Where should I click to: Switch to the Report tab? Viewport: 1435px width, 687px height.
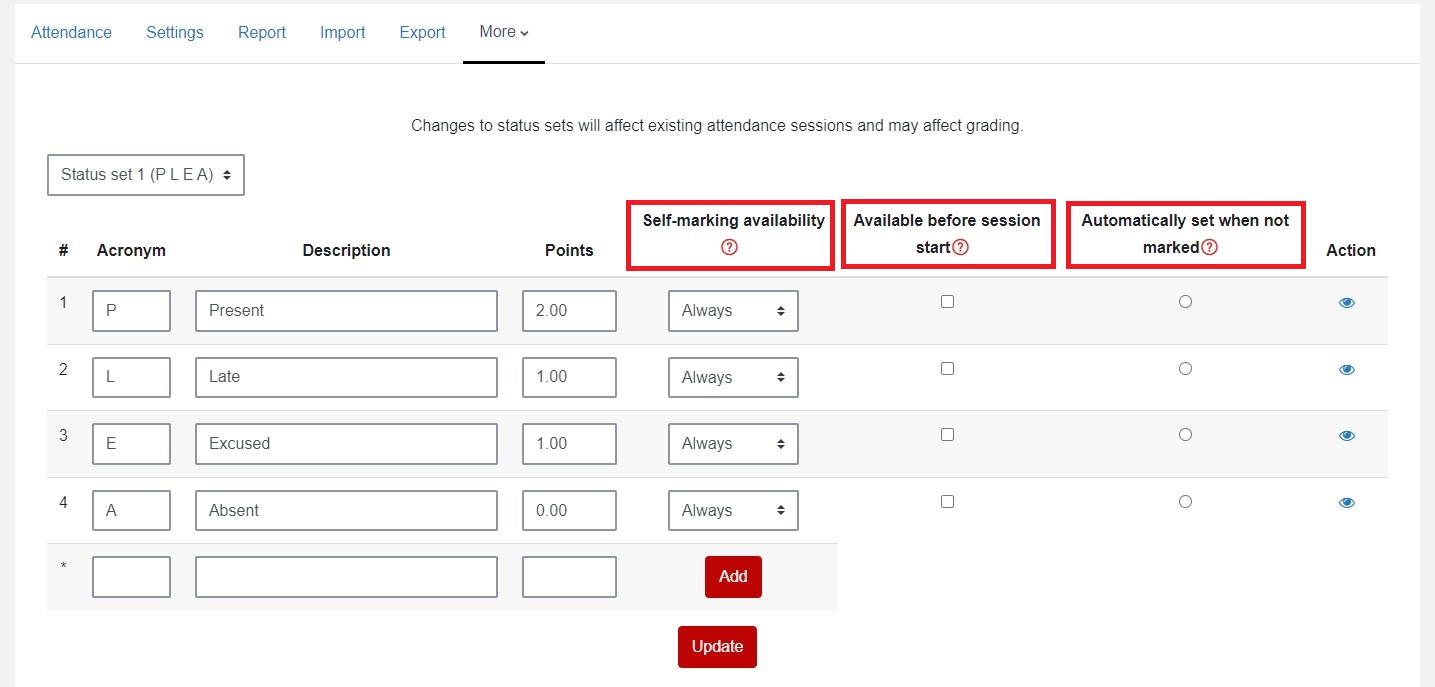262,33
